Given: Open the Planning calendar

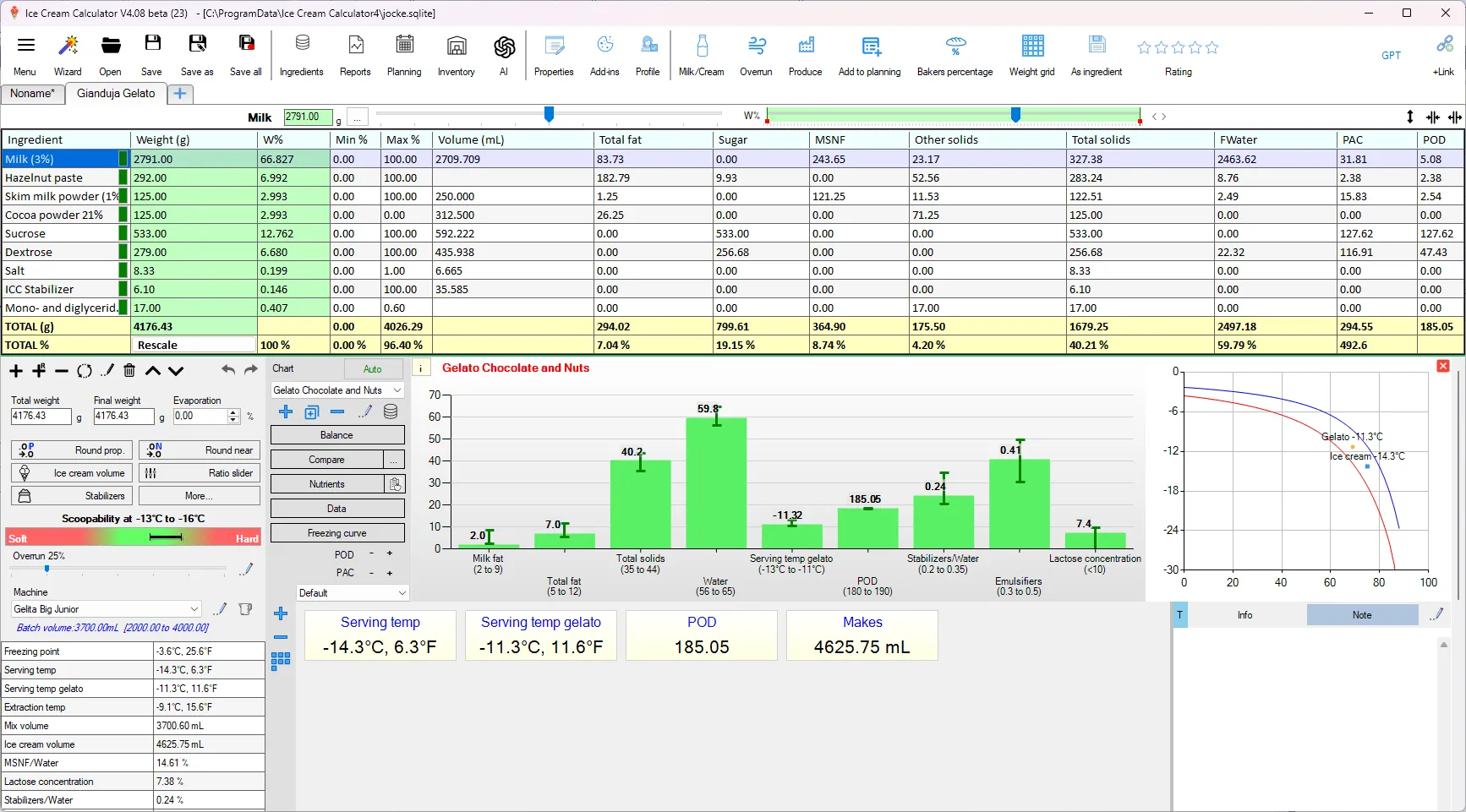Looking at the screenshot, I should pyautogui.click(x=404, y=55).
